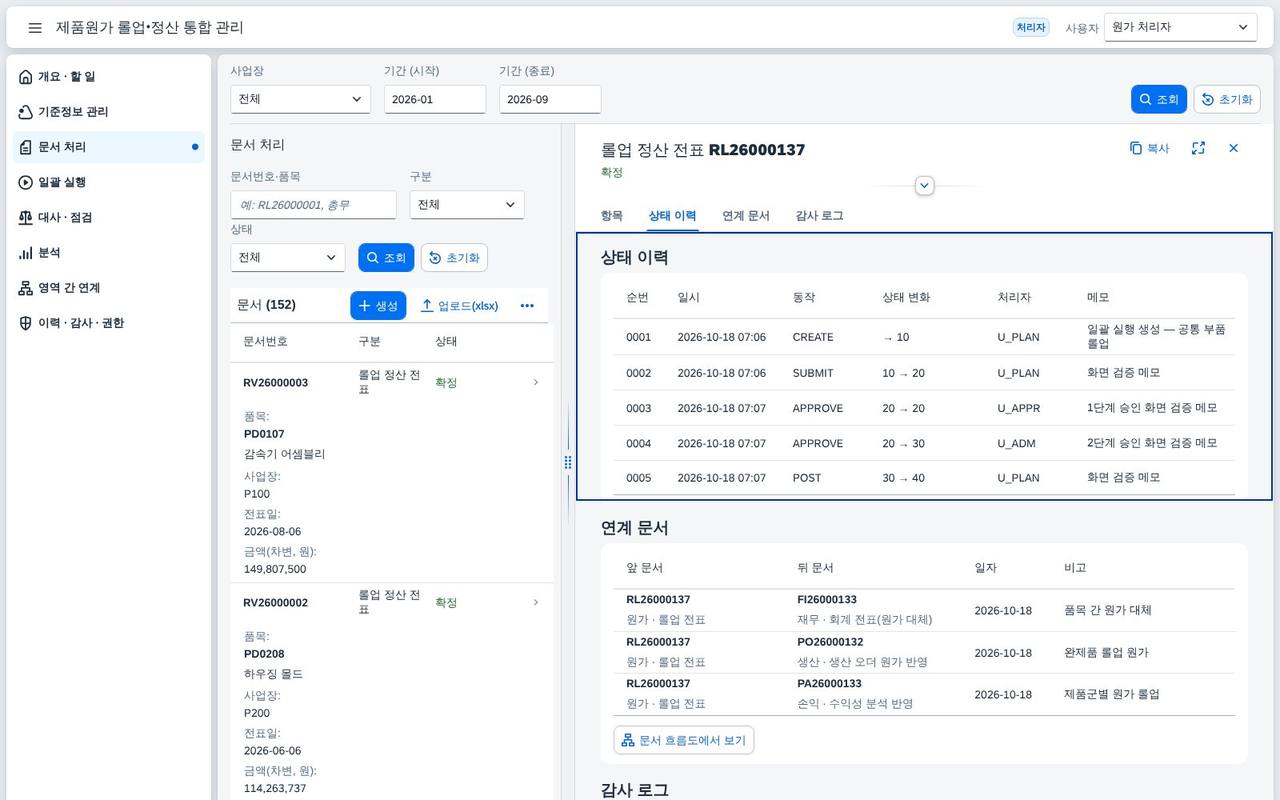Open chevron for document RV26000003

coord(536,382)
